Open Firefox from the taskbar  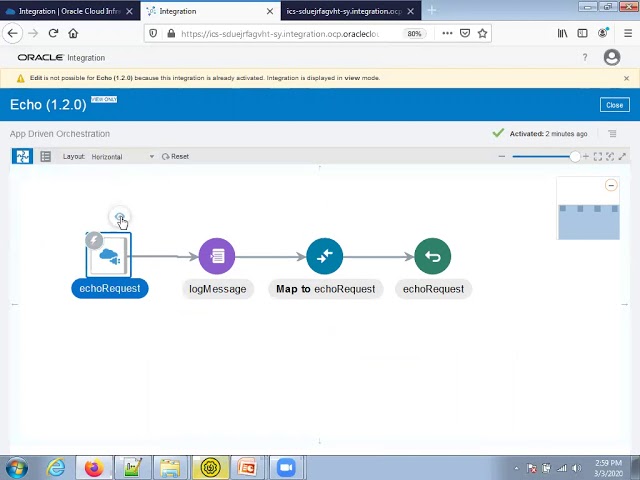(x=93, y=468)
